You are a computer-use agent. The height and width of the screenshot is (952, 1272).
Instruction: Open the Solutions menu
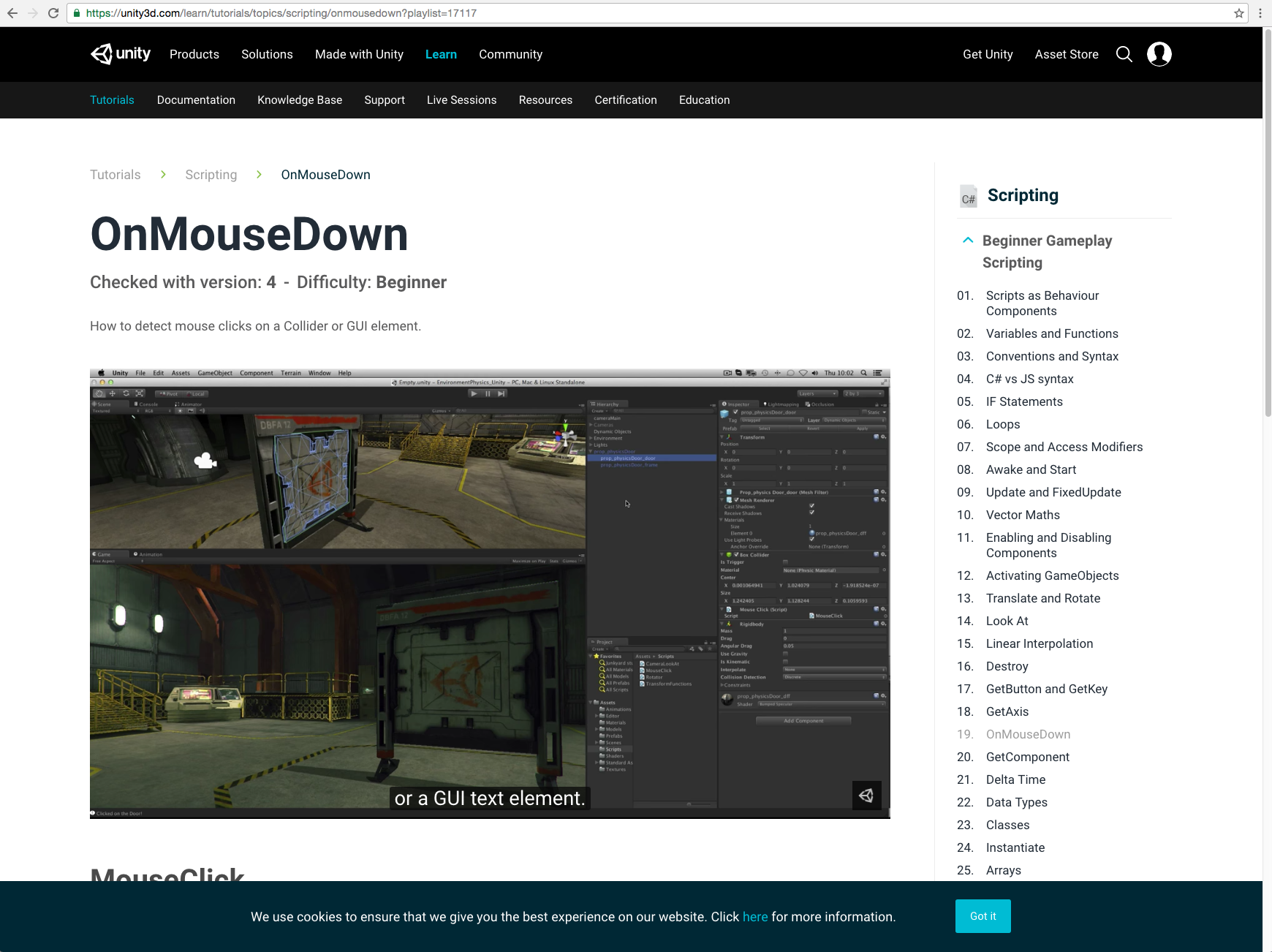click(267, 54)
